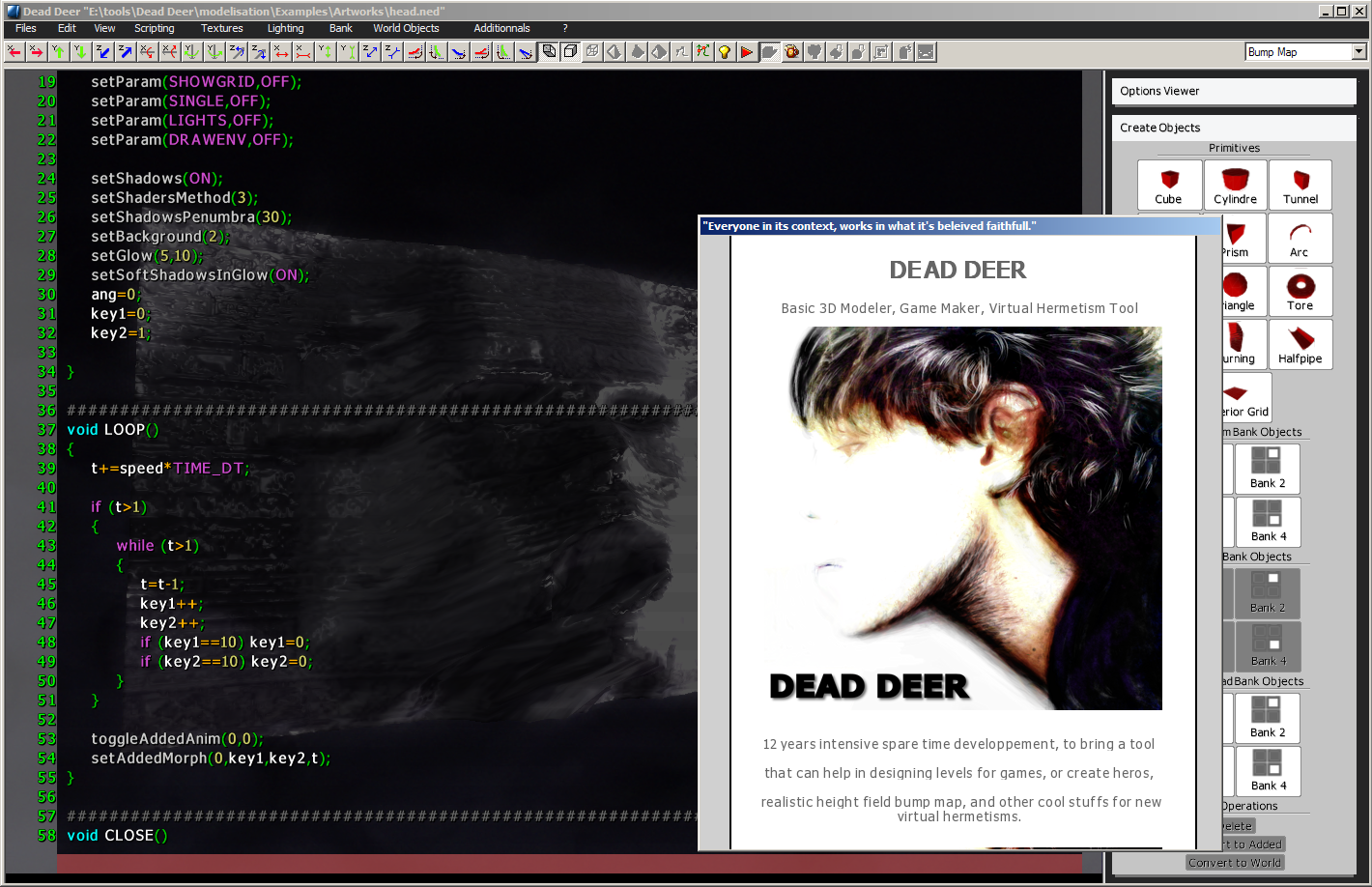Screen dimensions: 1372x887
Task: Open the Files menu
Action: pos(26,28)
